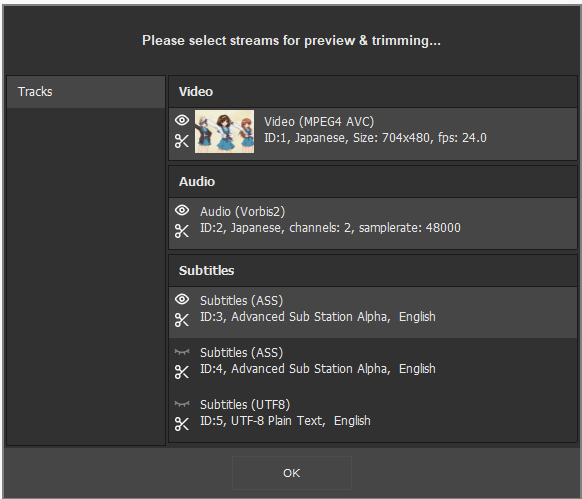The width and height of the screenshot is (582, 499).
Task: Select the Audio section header
Action: point(373,182)
